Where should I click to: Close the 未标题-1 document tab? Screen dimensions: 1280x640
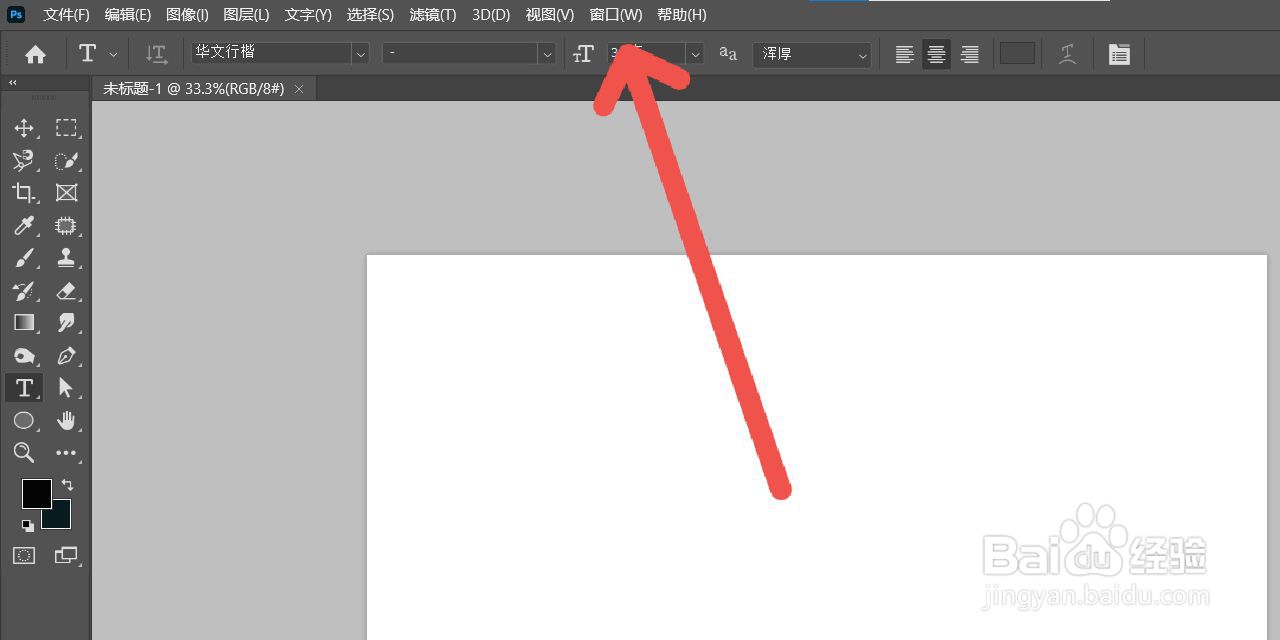tap(299, 89)
